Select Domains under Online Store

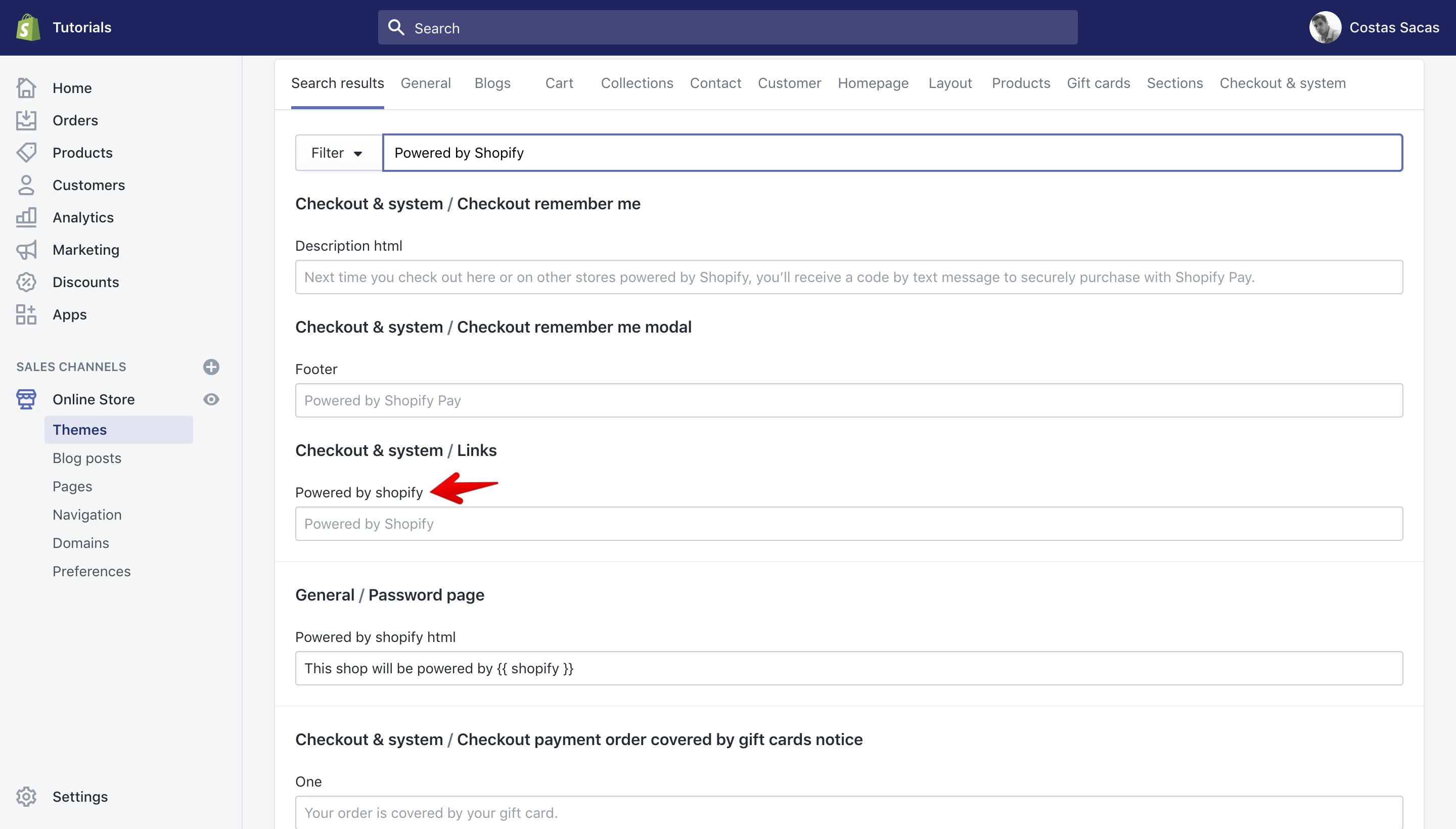[x=80, y=542]
